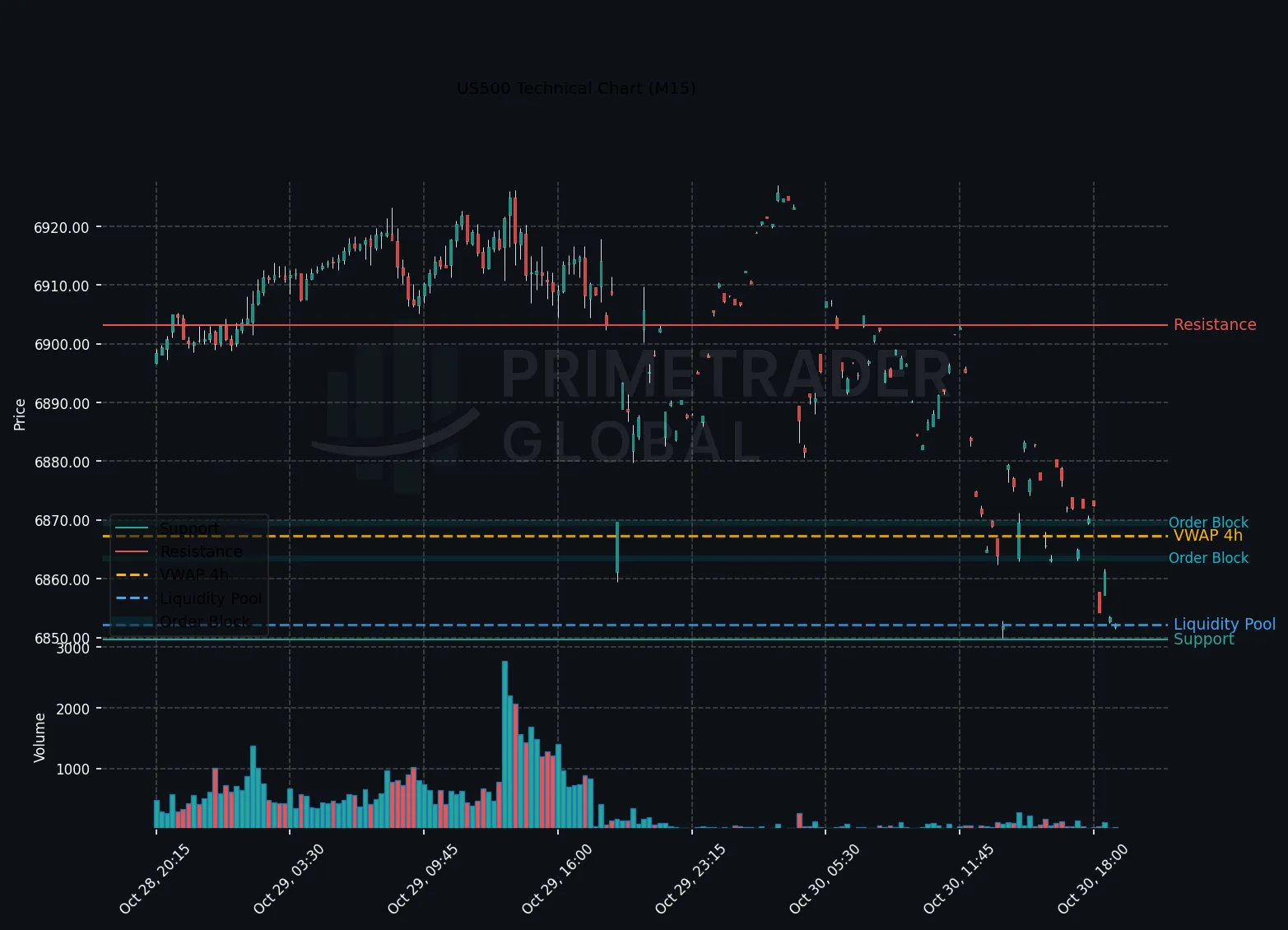
Task: Select the Liquidity Pool entry in the legend
Action: coord(211,598)
